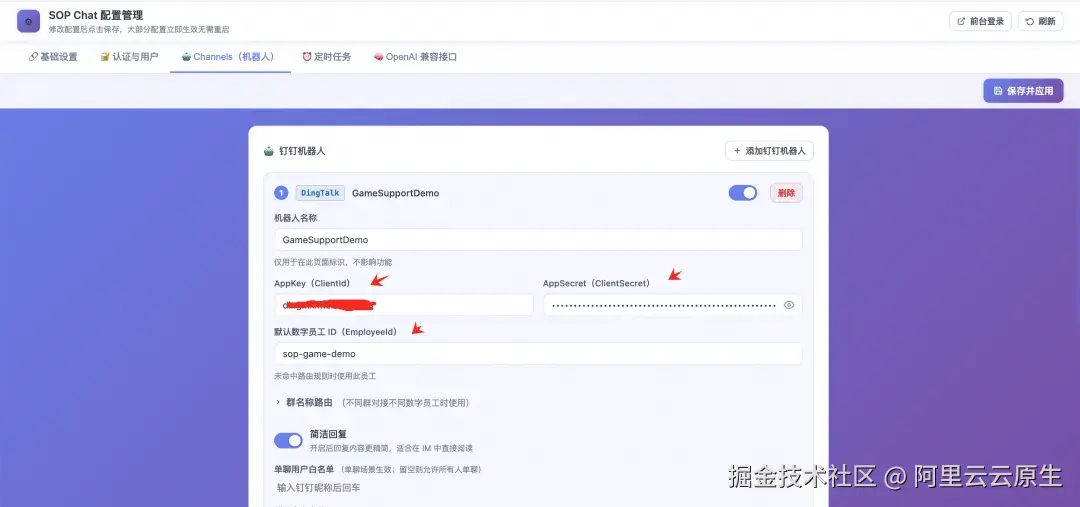1080x507 pixels.
Task: Click the 仅用于在此页面标识，不影响功能 hint text
Action: [x=333, y=262]
